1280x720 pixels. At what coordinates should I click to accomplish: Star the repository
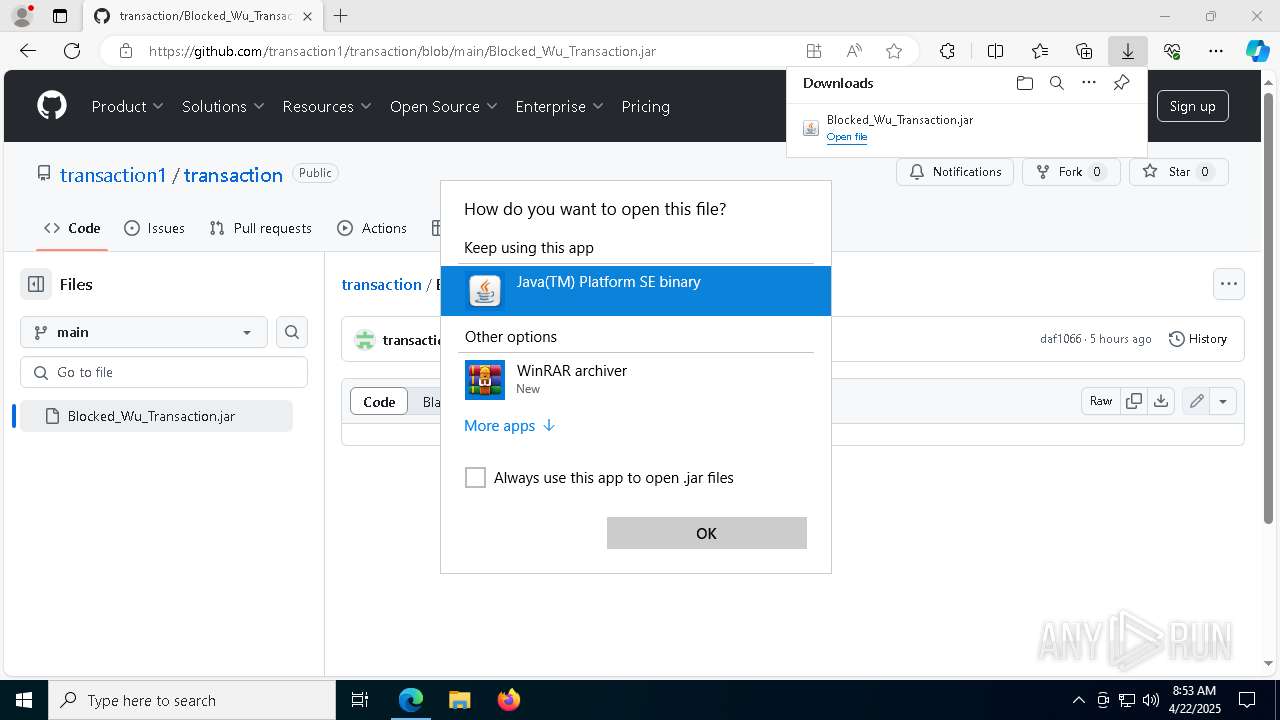pyautogui.click(x=1178, y=172)
